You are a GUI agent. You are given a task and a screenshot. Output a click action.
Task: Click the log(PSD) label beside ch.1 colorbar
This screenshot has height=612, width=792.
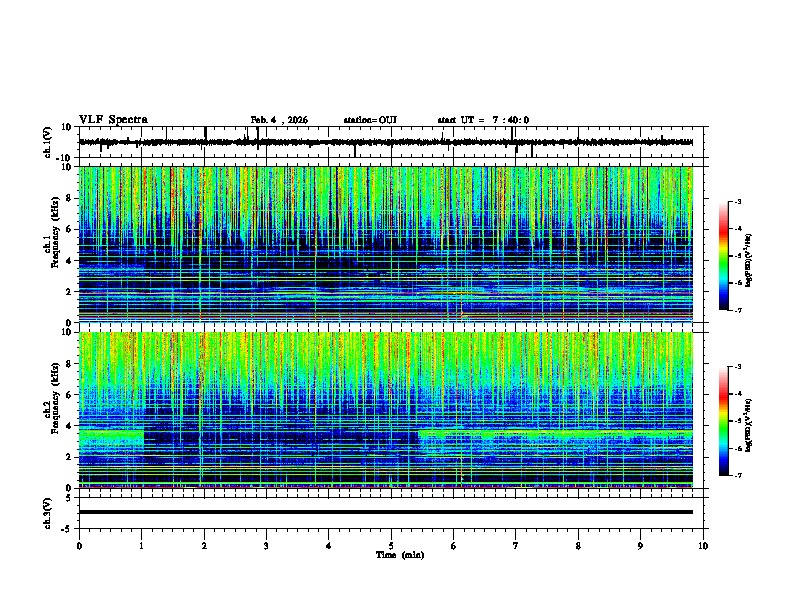click(748, 260)
